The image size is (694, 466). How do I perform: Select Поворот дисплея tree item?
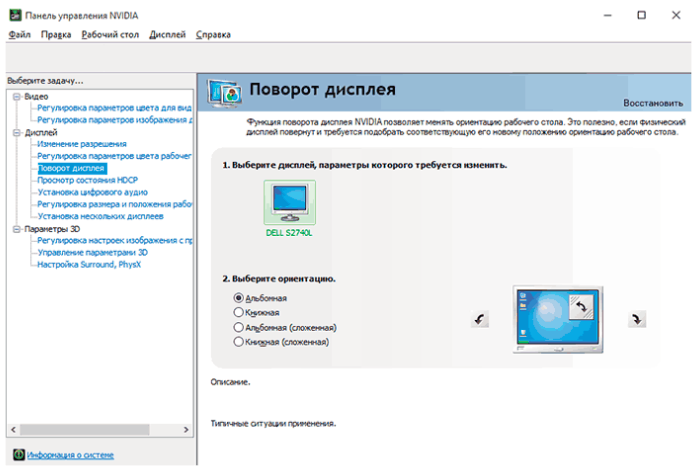point(72,168)
